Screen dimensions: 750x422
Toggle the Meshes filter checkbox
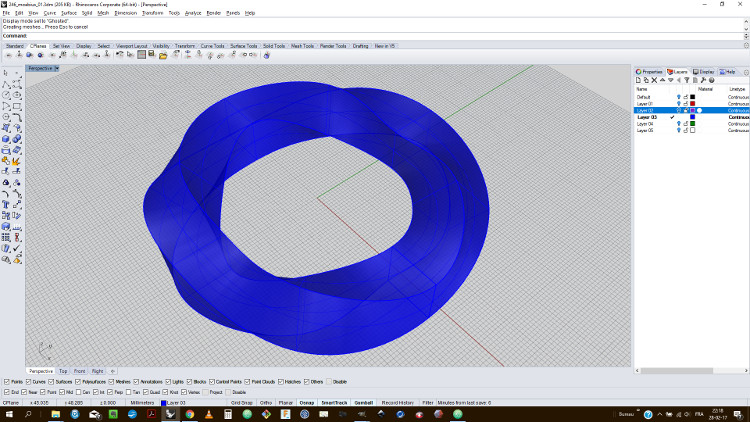pyautogui.click(x=111, y=382)
